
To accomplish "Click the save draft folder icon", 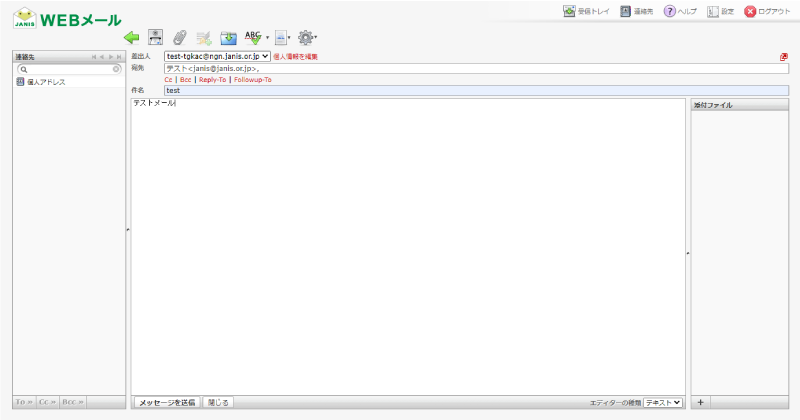I will [x=228, y=38].
